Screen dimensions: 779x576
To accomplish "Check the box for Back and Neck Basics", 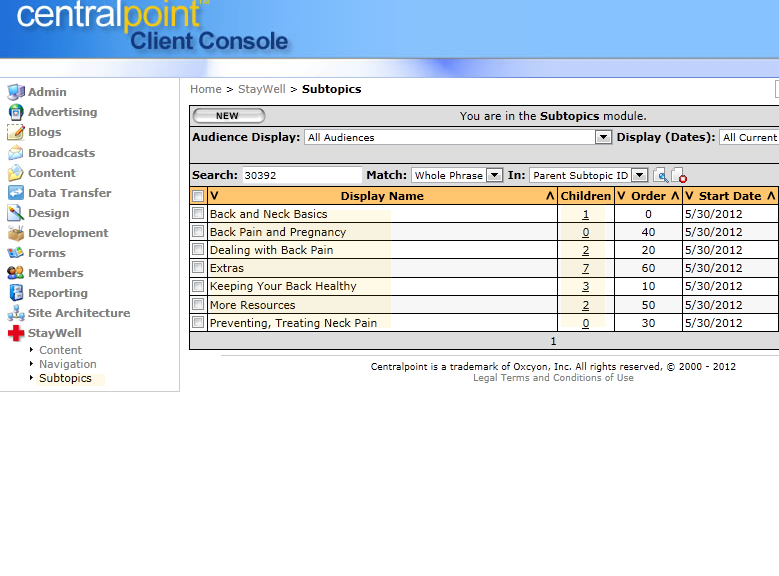I will click(x=198, y=214).
